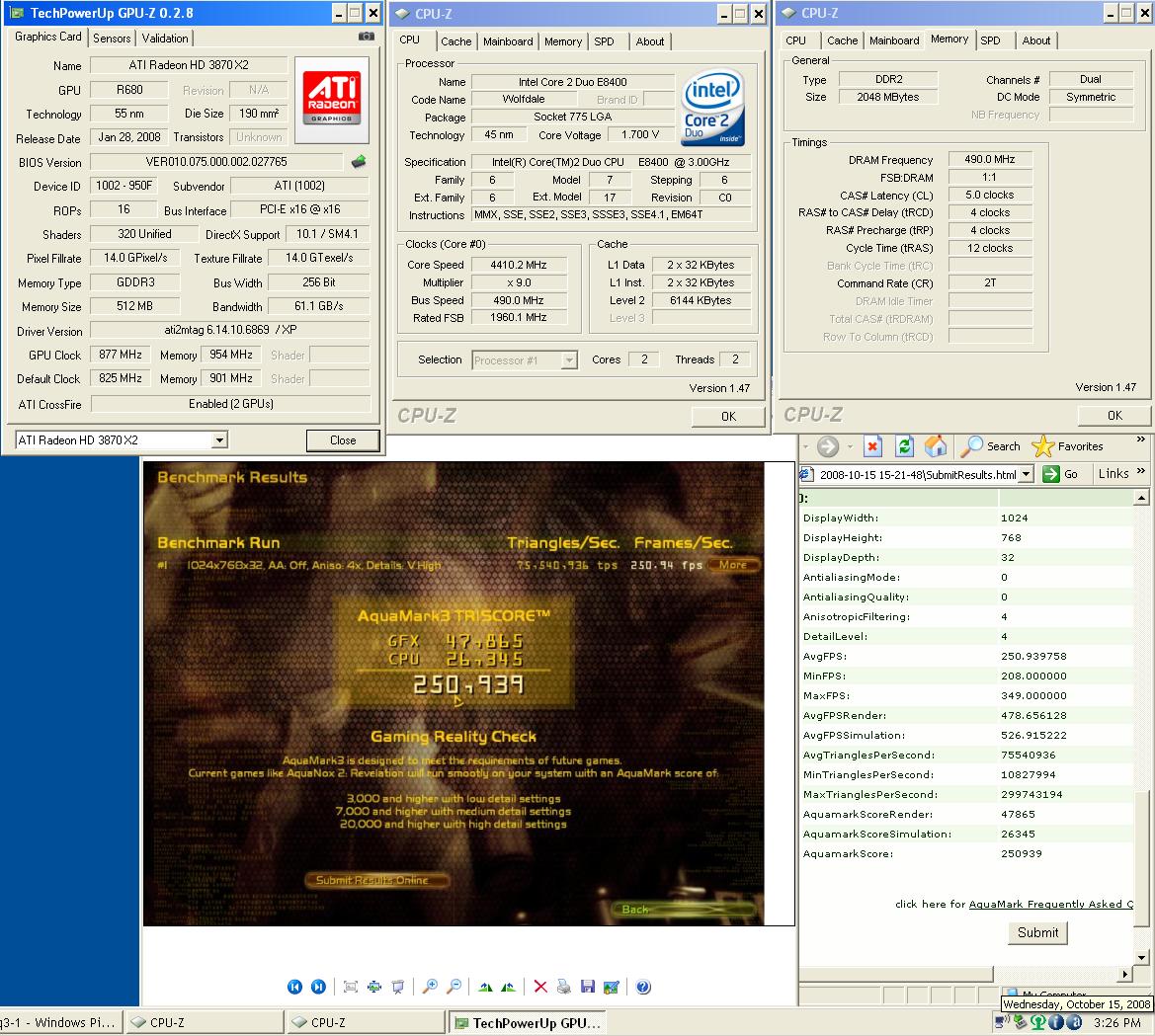The width and height of the screenshot is (1155, 1036).
Task: Click the browser Refresh icon
Action: pyautogui.click(x=905, y=446)
